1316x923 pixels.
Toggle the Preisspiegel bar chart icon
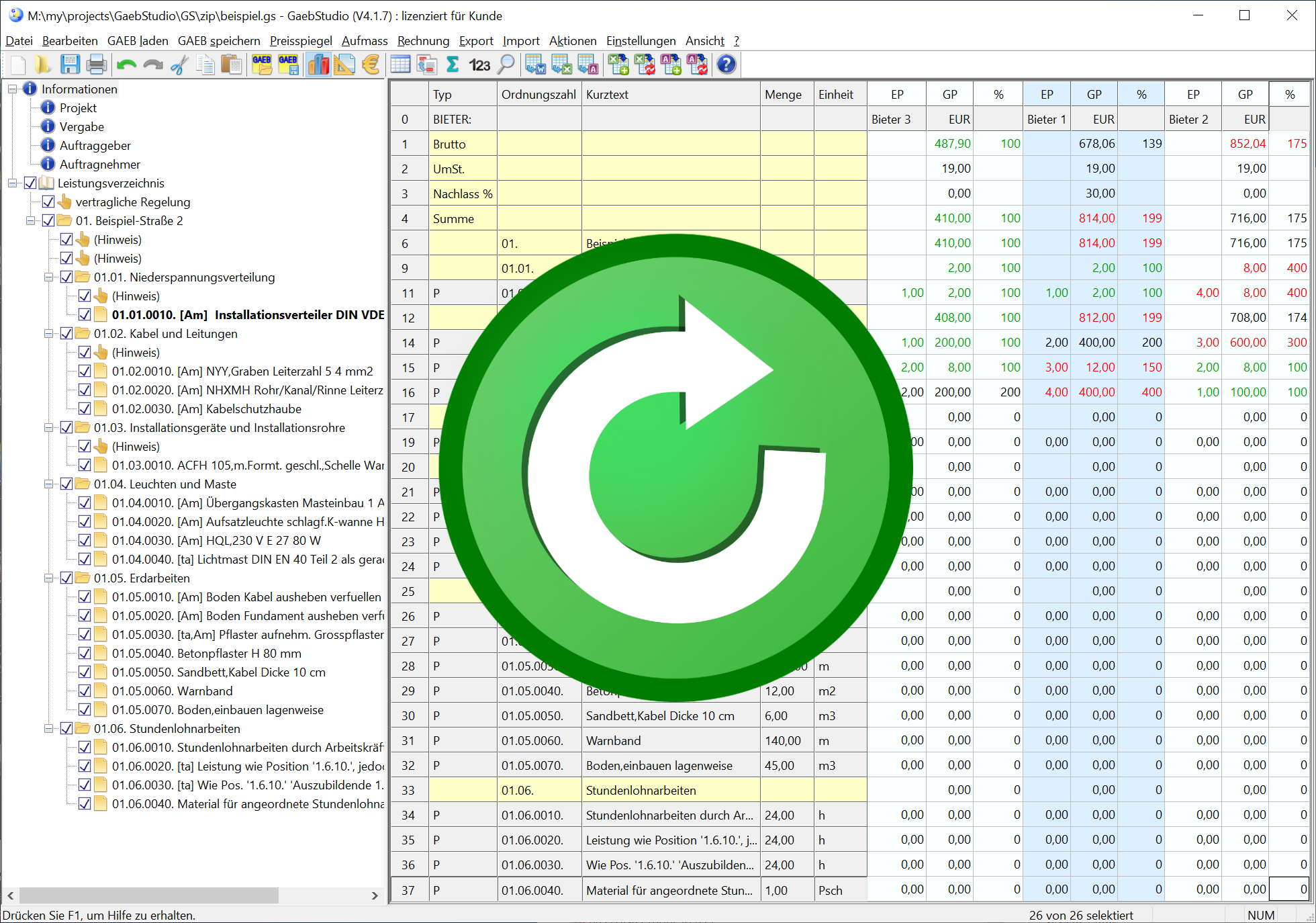pyautogui.click(x=318, y=65)
